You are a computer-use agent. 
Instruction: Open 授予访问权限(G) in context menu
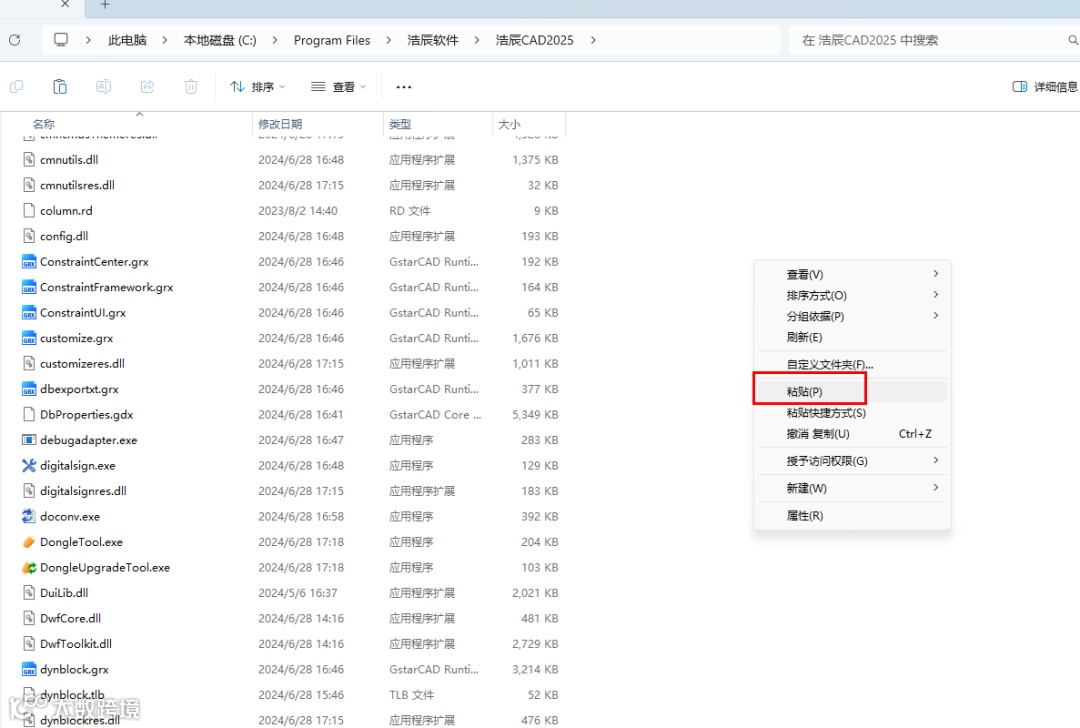(853, 461)
